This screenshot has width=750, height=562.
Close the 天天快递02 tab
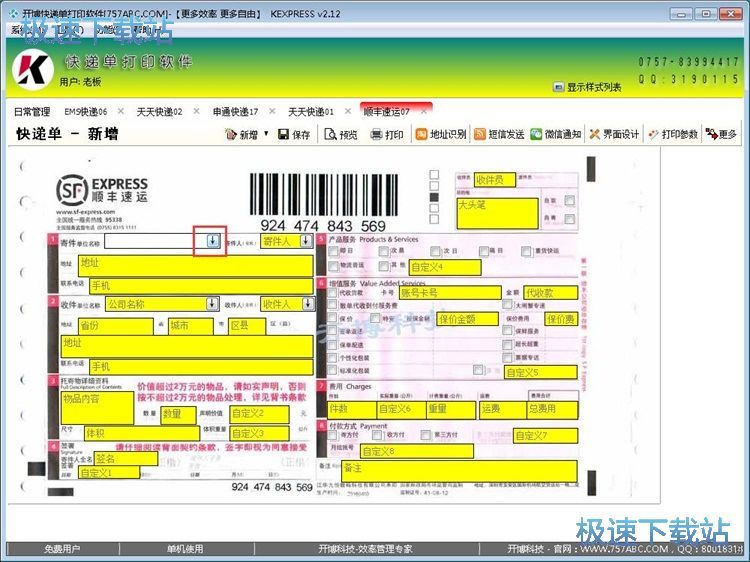click(x=196, y=111)
